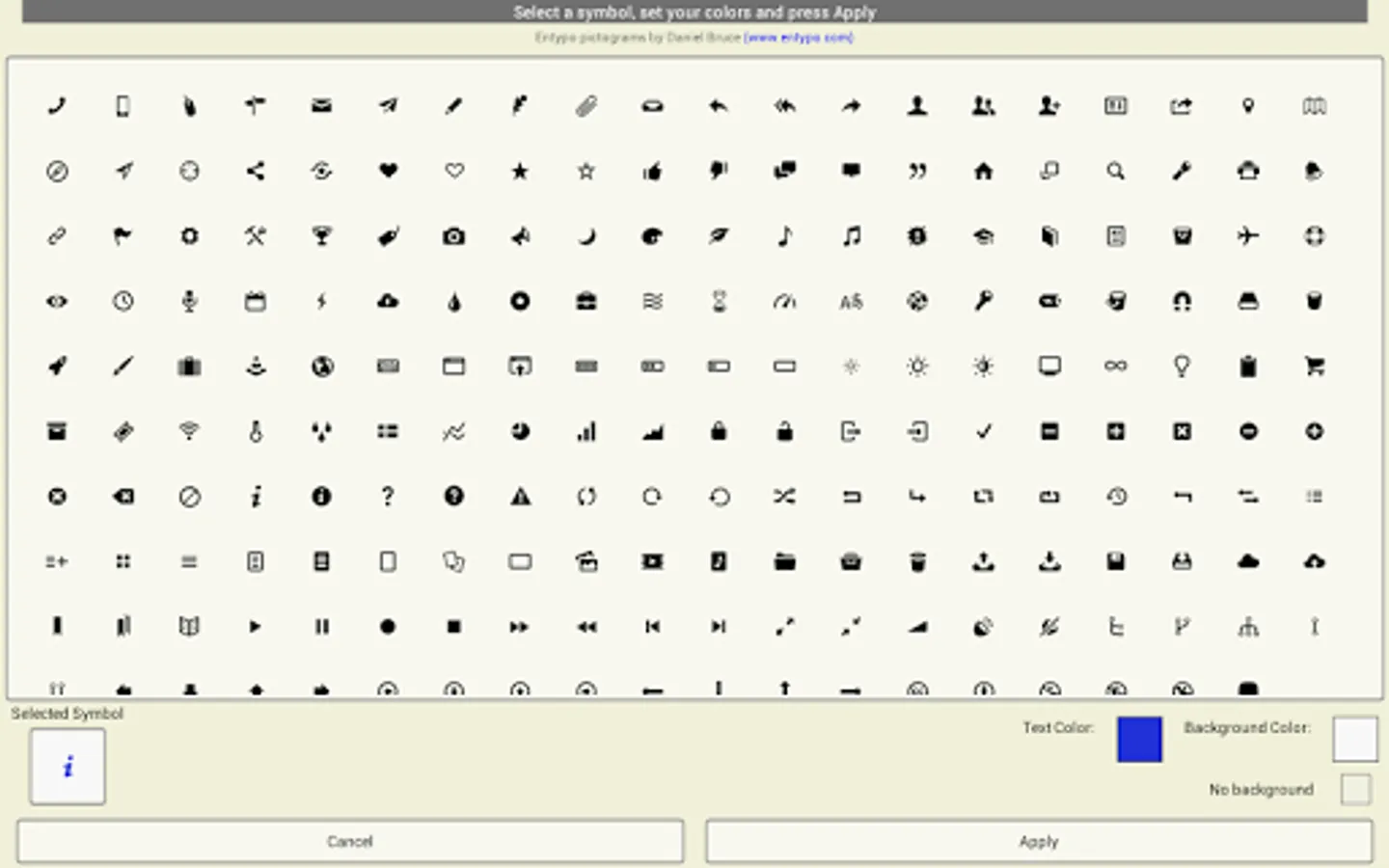The height and width of the screenshot is (868, 1389).
Task: Click the Selected Symbol preview box
Action: tap(68, 767)
